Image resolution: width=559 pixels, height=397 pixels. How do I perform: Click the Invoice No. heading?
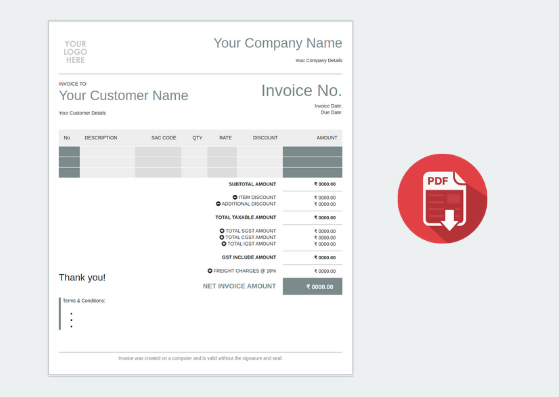tap(302, 91)
